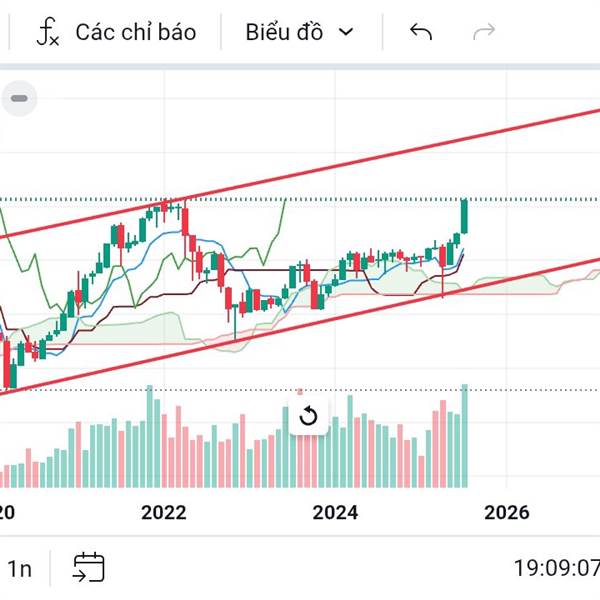This screenshot has height=600, width=600.
Task: Collapse the legend with the minus pill button
Action: (19, 98)
